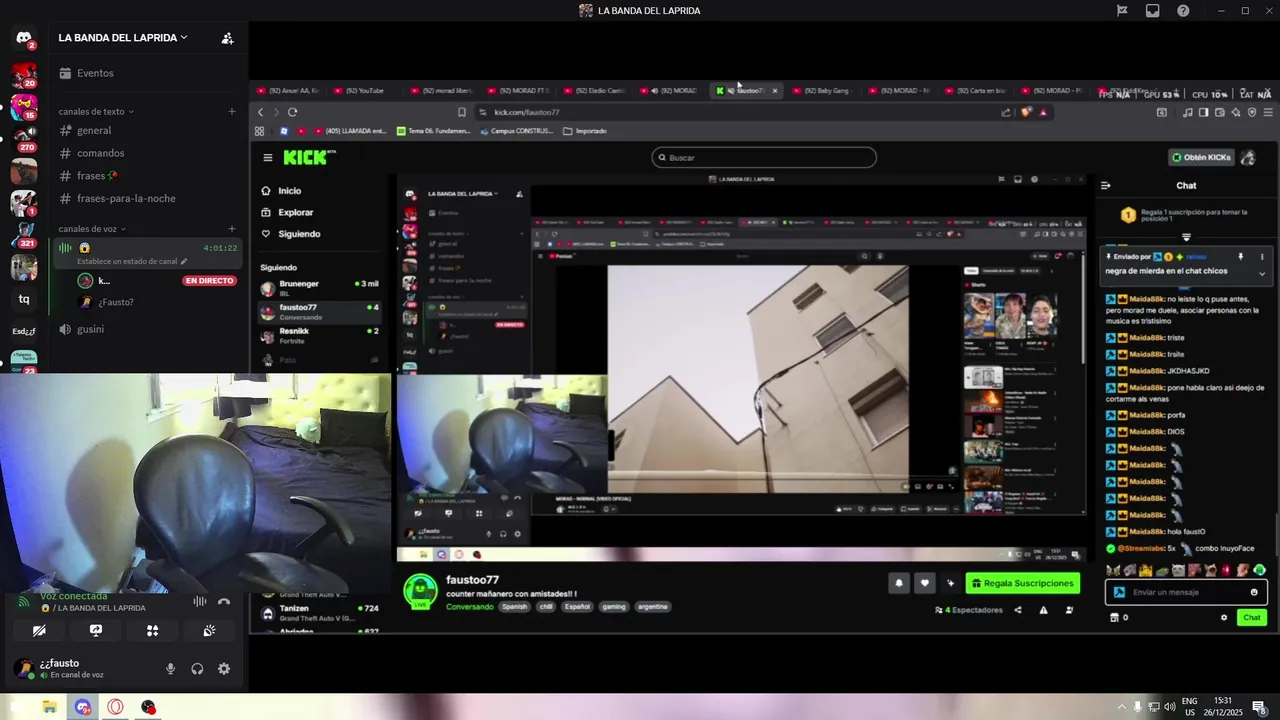Expand LA BANDA DEL LAPRIDA server menu

tap(123, 38)
